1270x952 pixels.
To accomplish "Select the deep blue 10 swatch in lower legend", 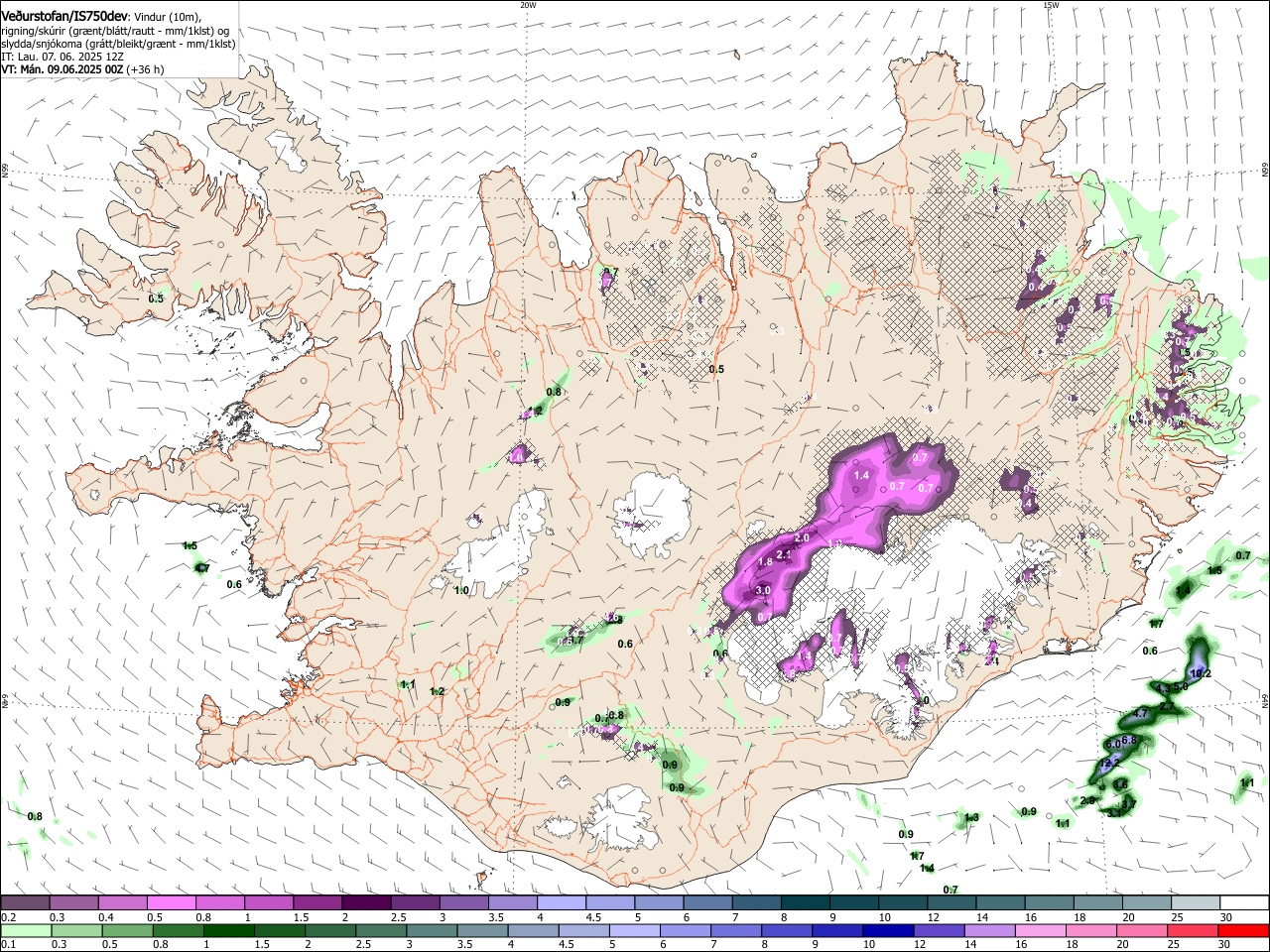I will coord(887,930).
